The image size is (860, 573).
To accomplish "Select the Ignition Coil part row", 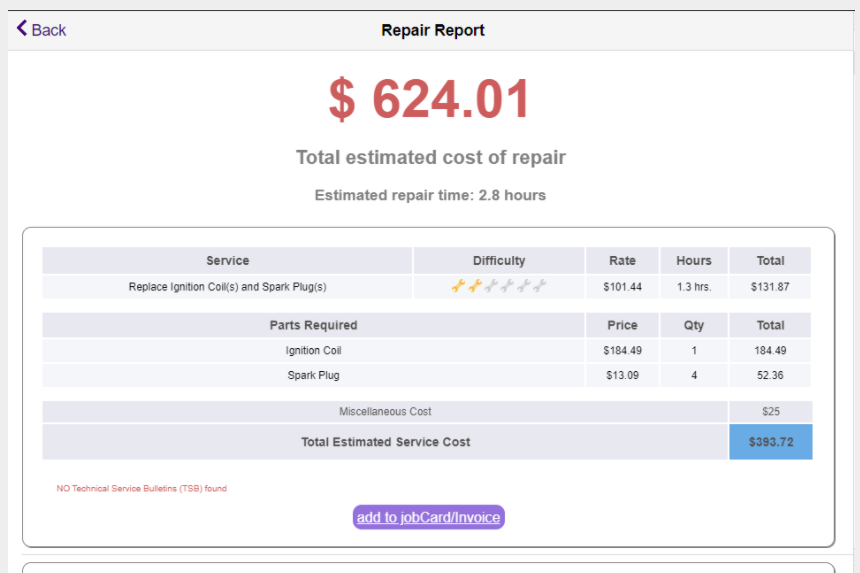I will point(313,351).
